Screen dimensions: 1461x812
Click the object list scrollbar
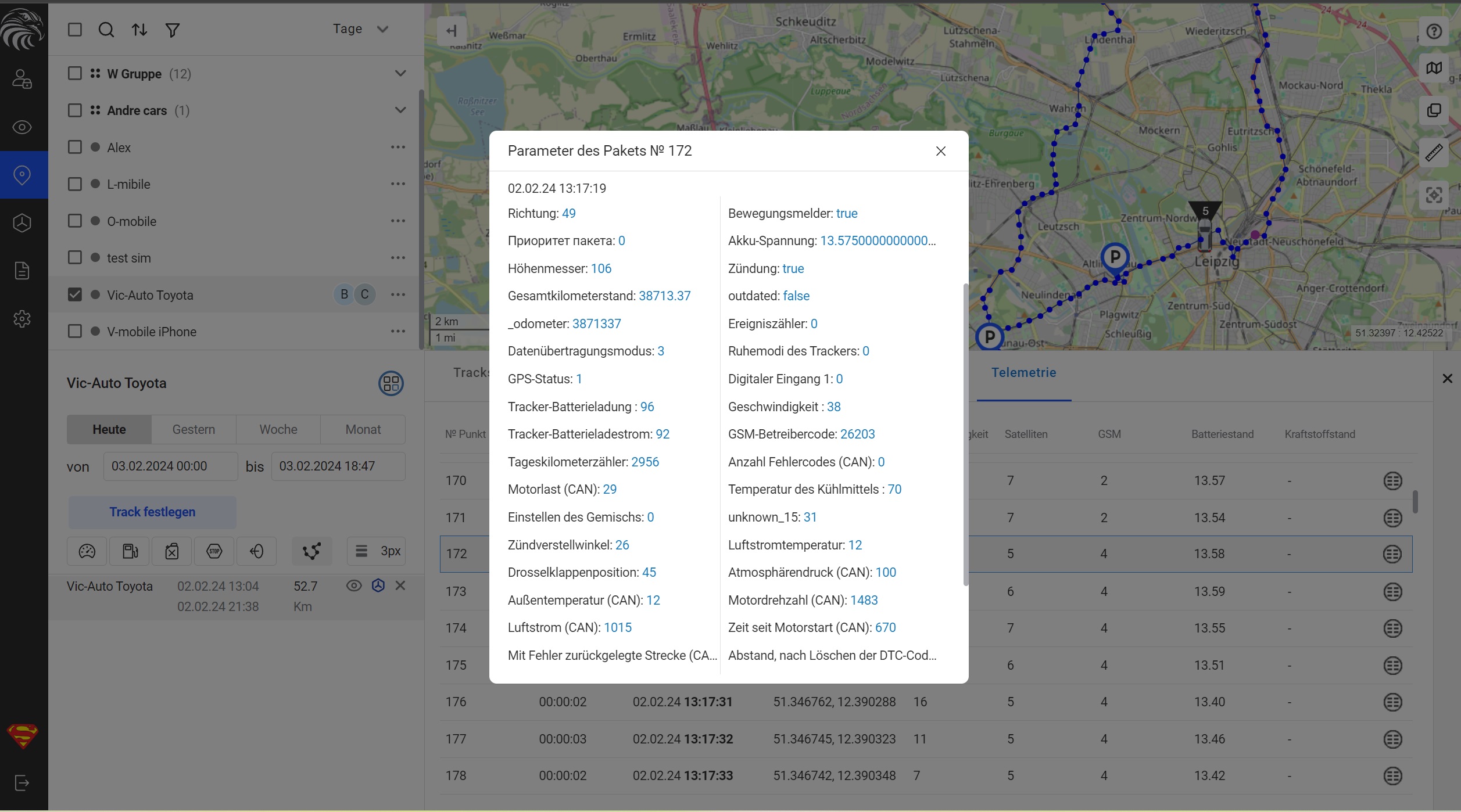[421, 220]
